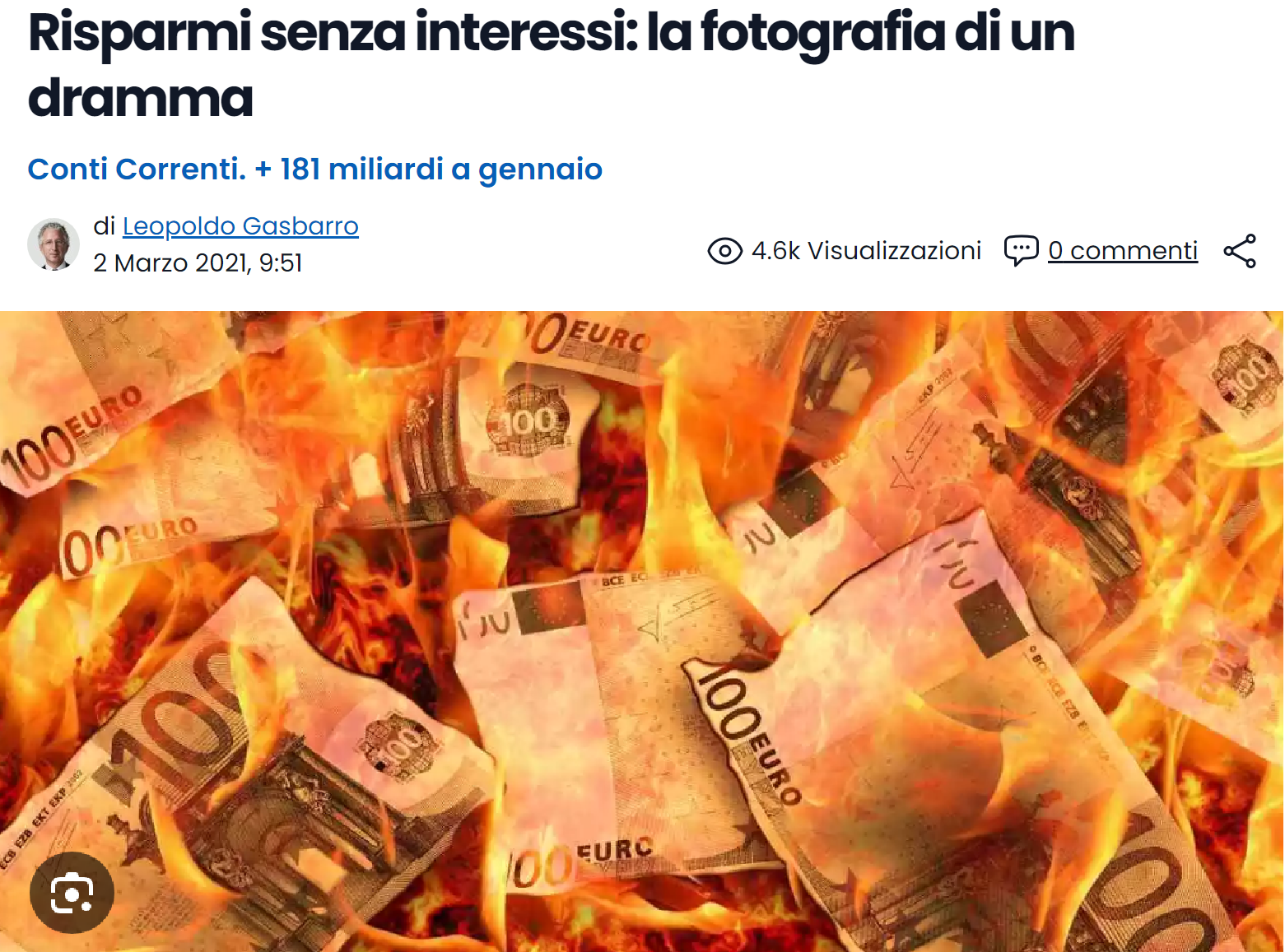1285x952 pixels.
Task: Click the subtitle "Conti Correnti. + 181 miliardi a gennaio"
Action: (315, 170)
